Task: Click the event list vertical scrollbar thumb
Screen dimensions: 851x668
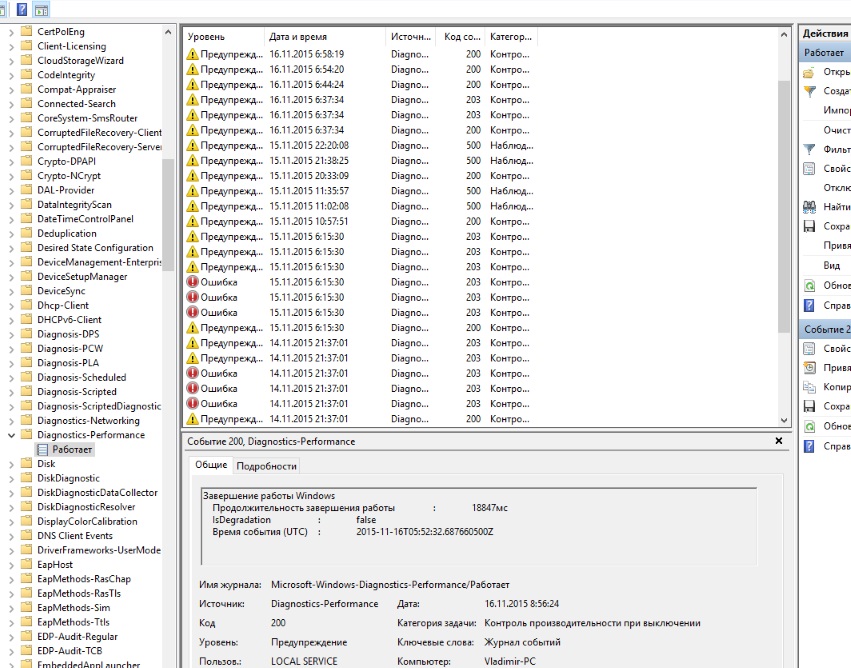Action: click(x=783, y=206)
